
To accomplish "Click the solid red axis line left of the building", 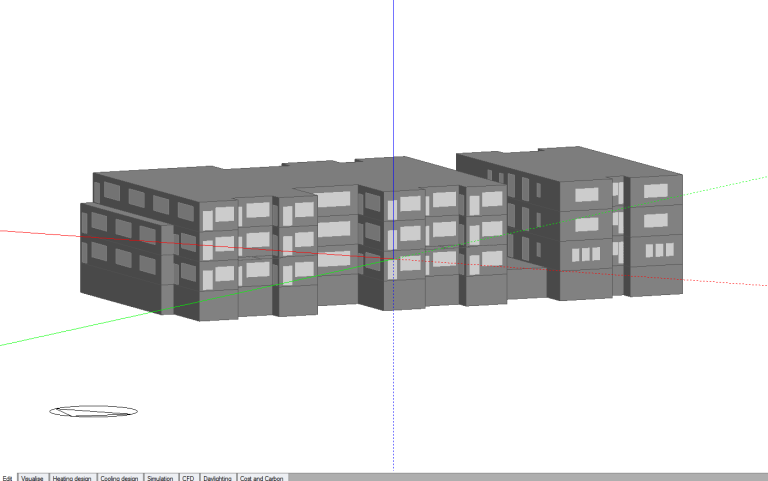I will [40, 234].
